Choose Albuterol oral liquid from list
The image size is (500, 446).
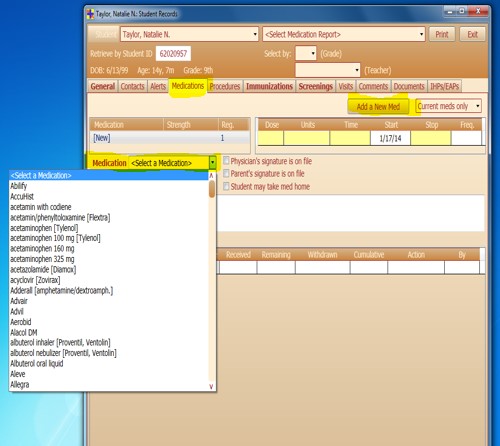click(109, 363)
